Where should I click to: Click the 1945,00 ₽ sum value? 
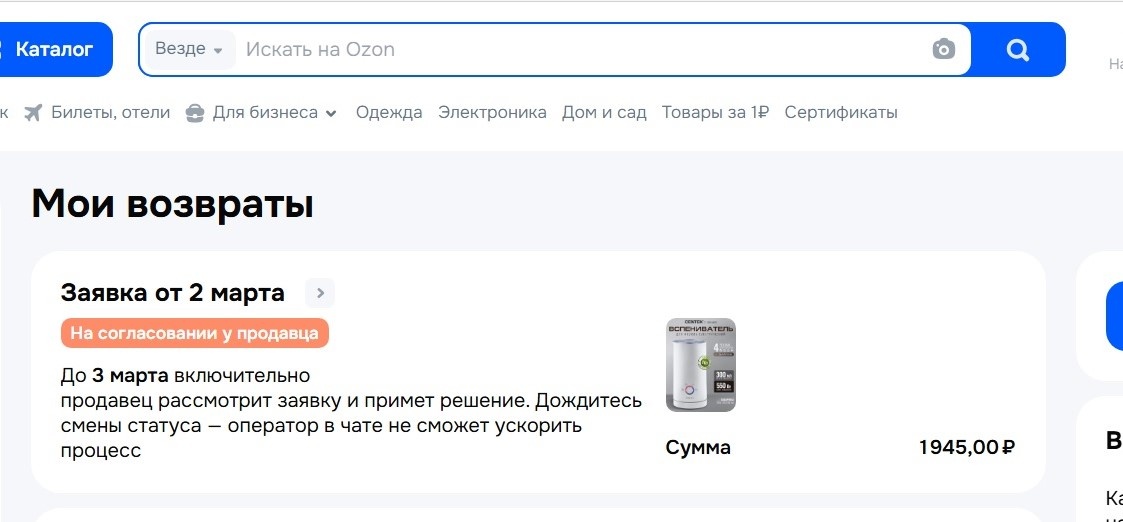pos(967,448)
